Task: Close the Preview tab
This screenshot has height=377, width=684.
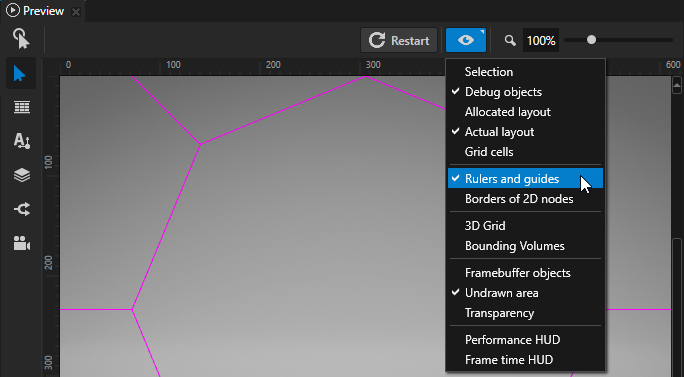Action: pos(76,12)
